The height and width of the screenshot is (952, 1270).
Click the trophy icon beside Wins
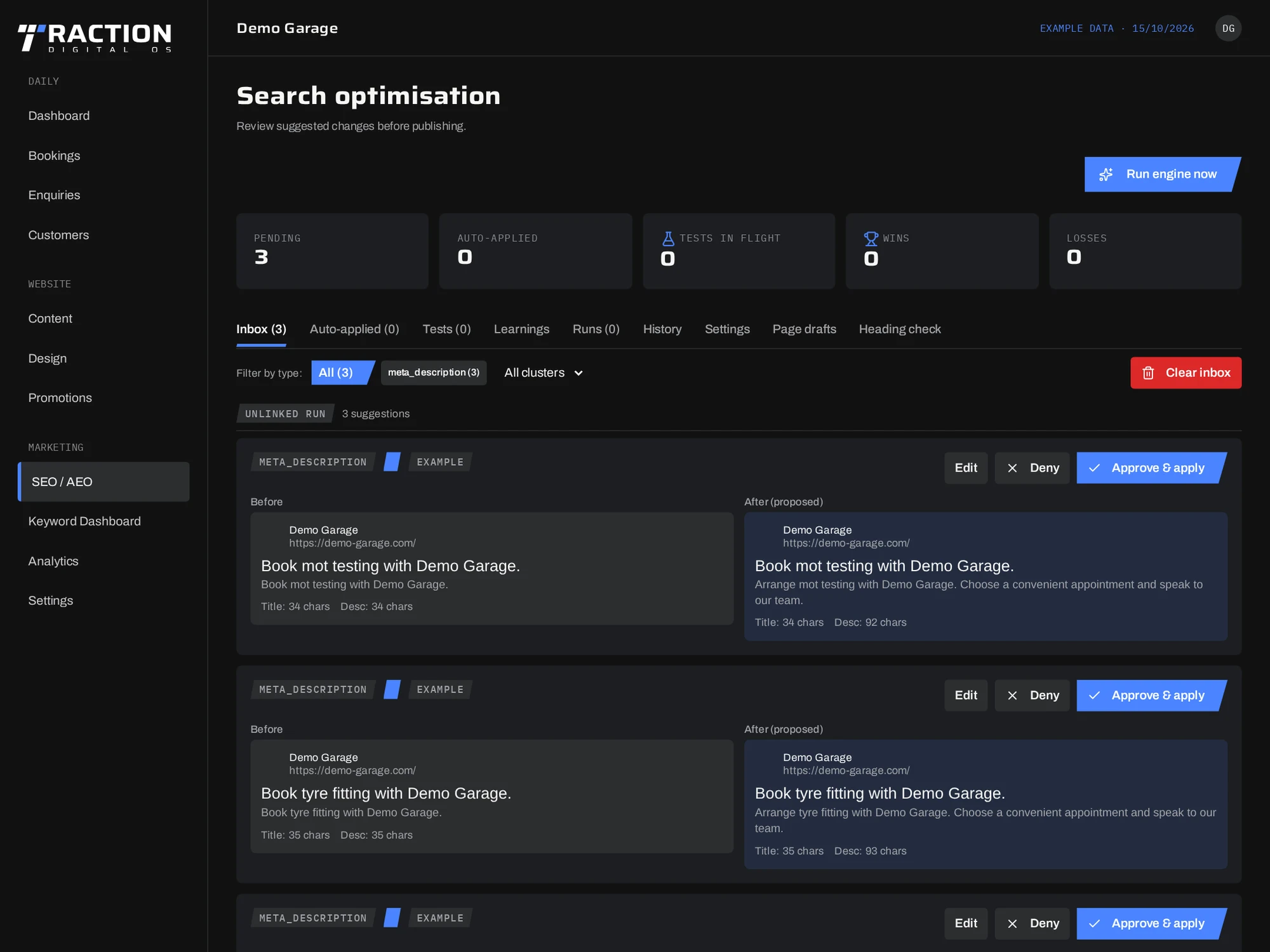point(871,239)
